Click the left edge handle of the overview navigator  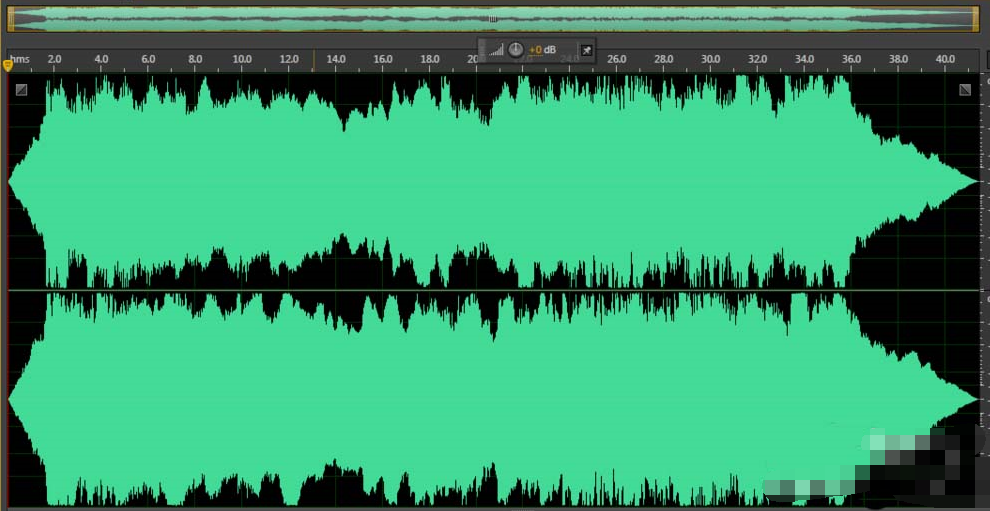click(x=10, y=18)
